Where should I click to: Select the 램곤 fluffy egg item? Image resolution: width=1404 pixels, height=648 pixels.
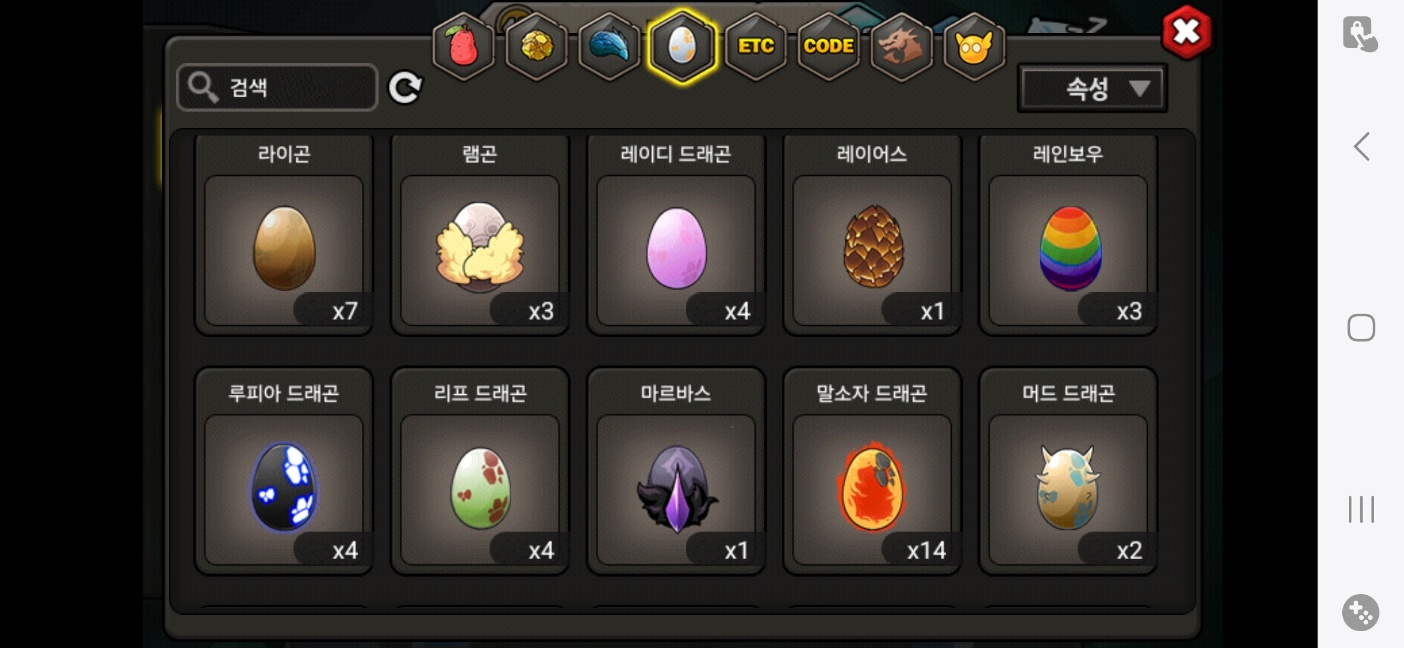pyautogui.click(x=480, y=233)
